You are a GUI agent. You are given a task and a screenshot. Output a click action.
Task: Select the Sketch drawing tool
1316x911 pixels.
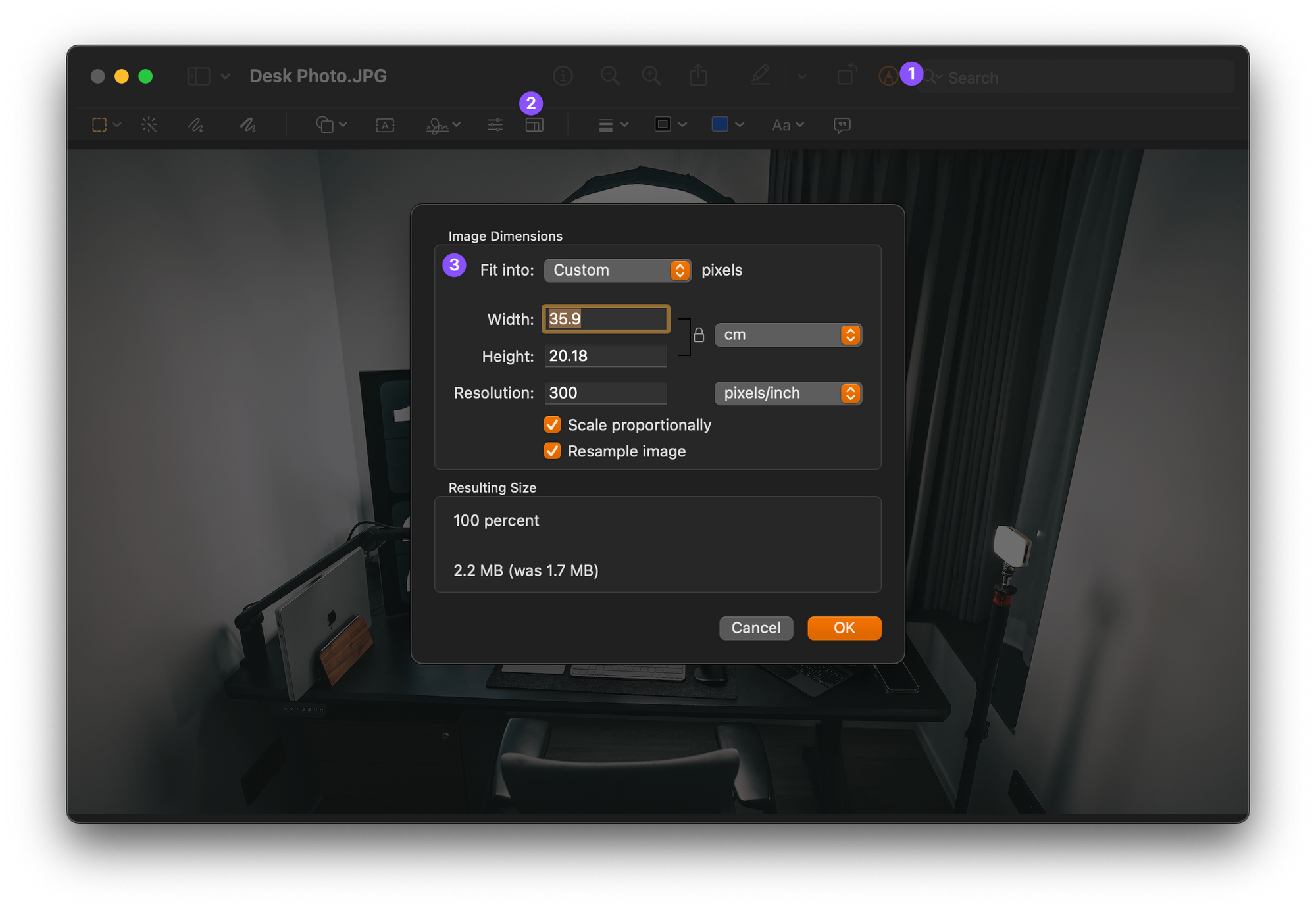pos(196,124)
